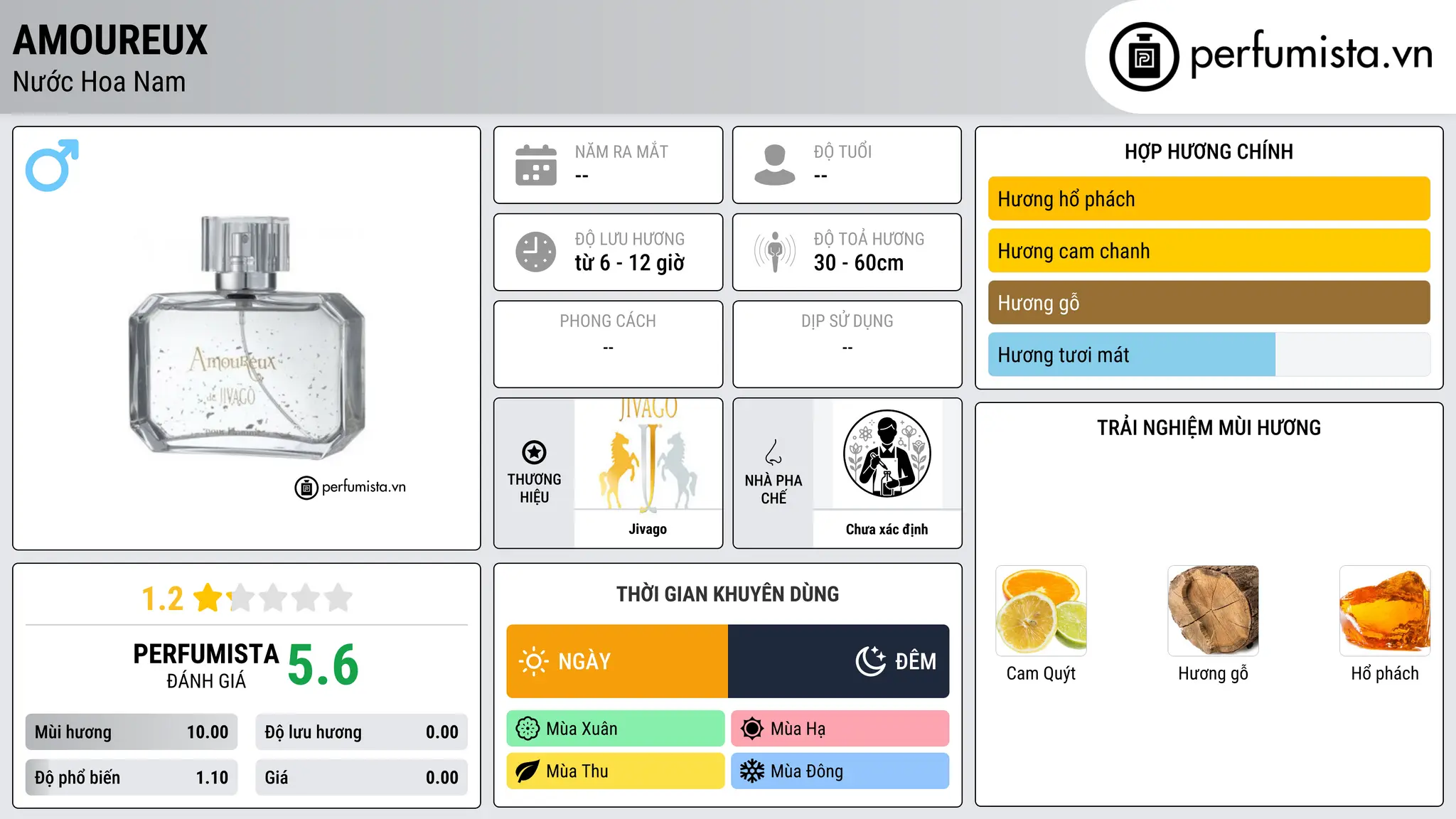Click the clock icon for Độ lưu hương
The image size is (1456, 819).
[536, 252]
